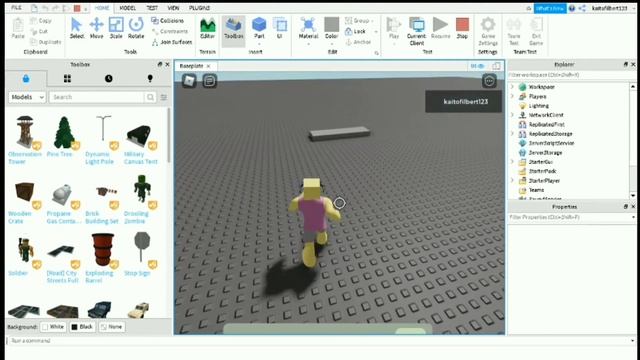Open the FILE menu

click(x=16, y=8)
